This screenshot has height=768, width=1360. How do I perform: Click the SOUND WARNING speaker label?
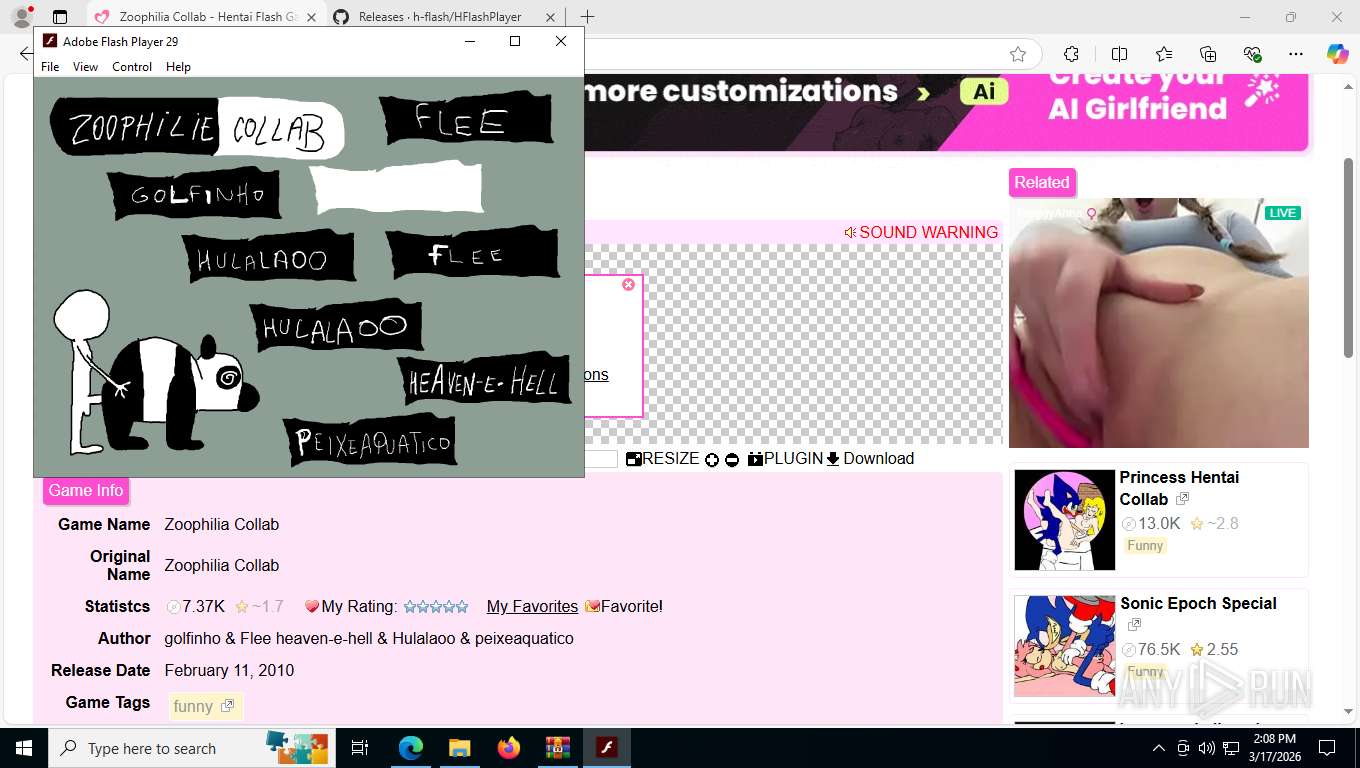pos(921,232)
